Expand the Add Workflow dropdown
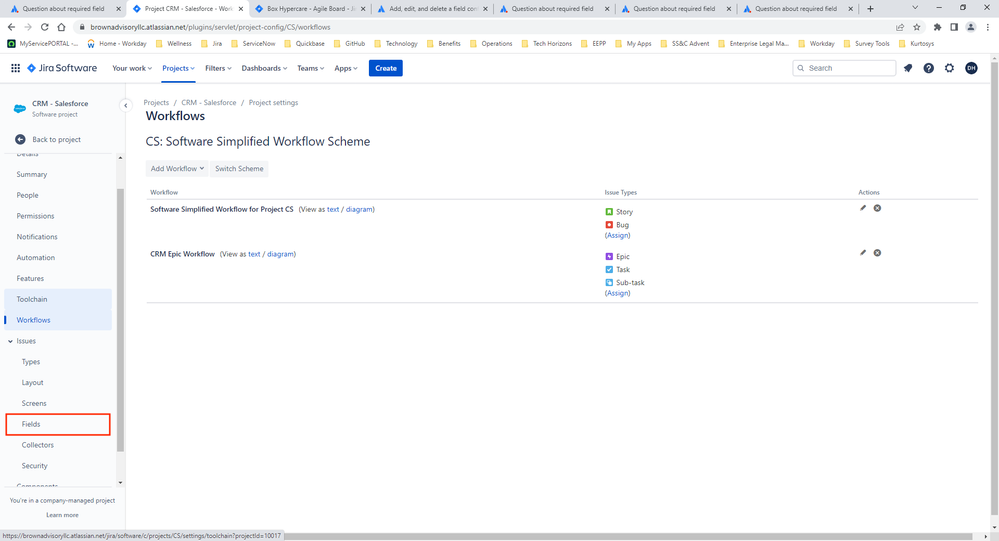This screenshot has width=999, height=541. pos(177,169)
